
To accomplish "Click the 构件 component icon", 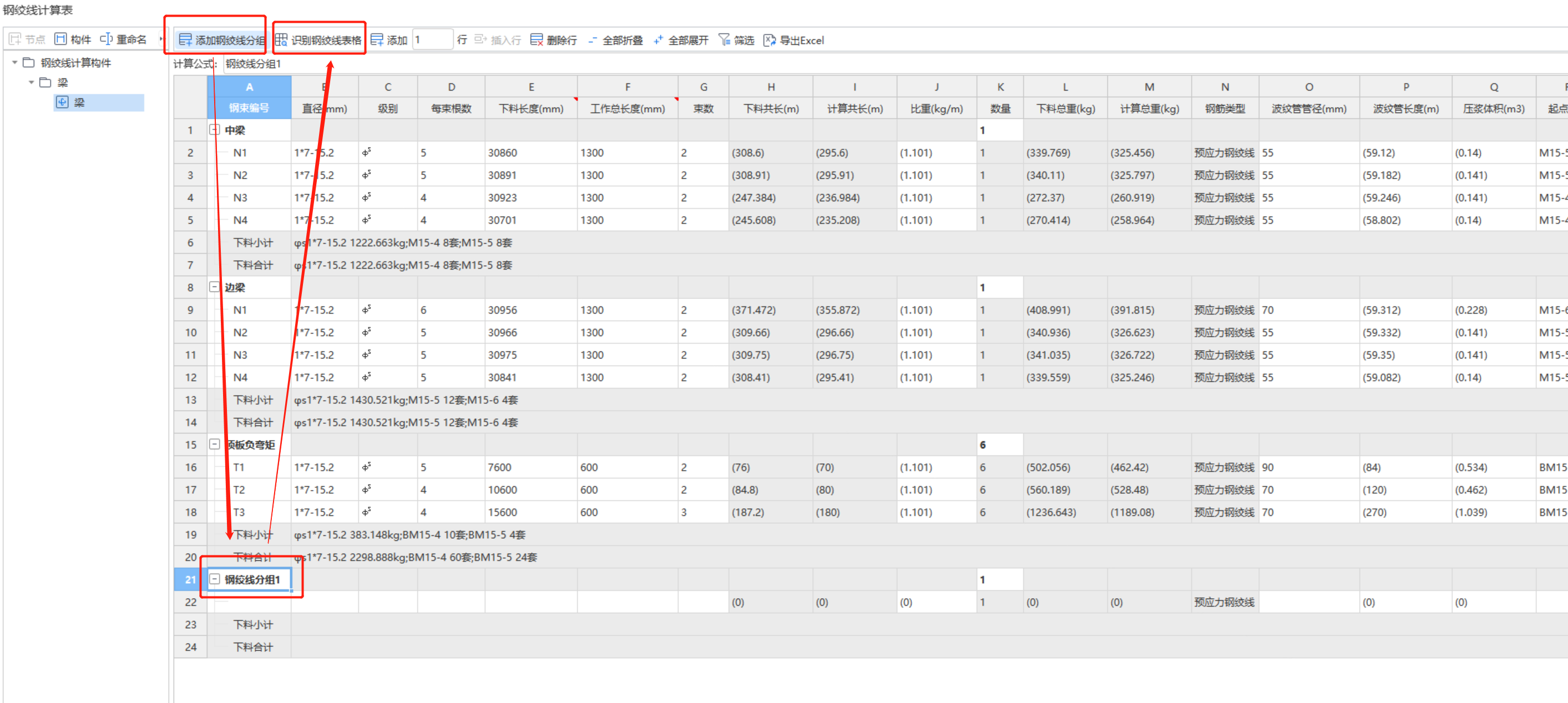I will (60, 39).
